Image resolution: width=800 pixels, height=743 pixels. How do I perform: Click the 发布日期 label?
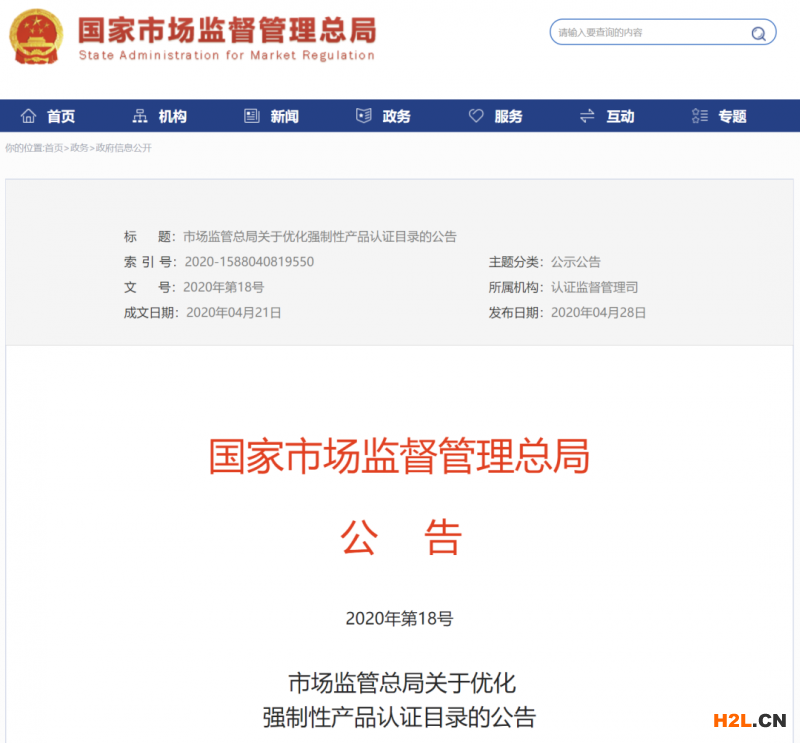coord(516,312)
